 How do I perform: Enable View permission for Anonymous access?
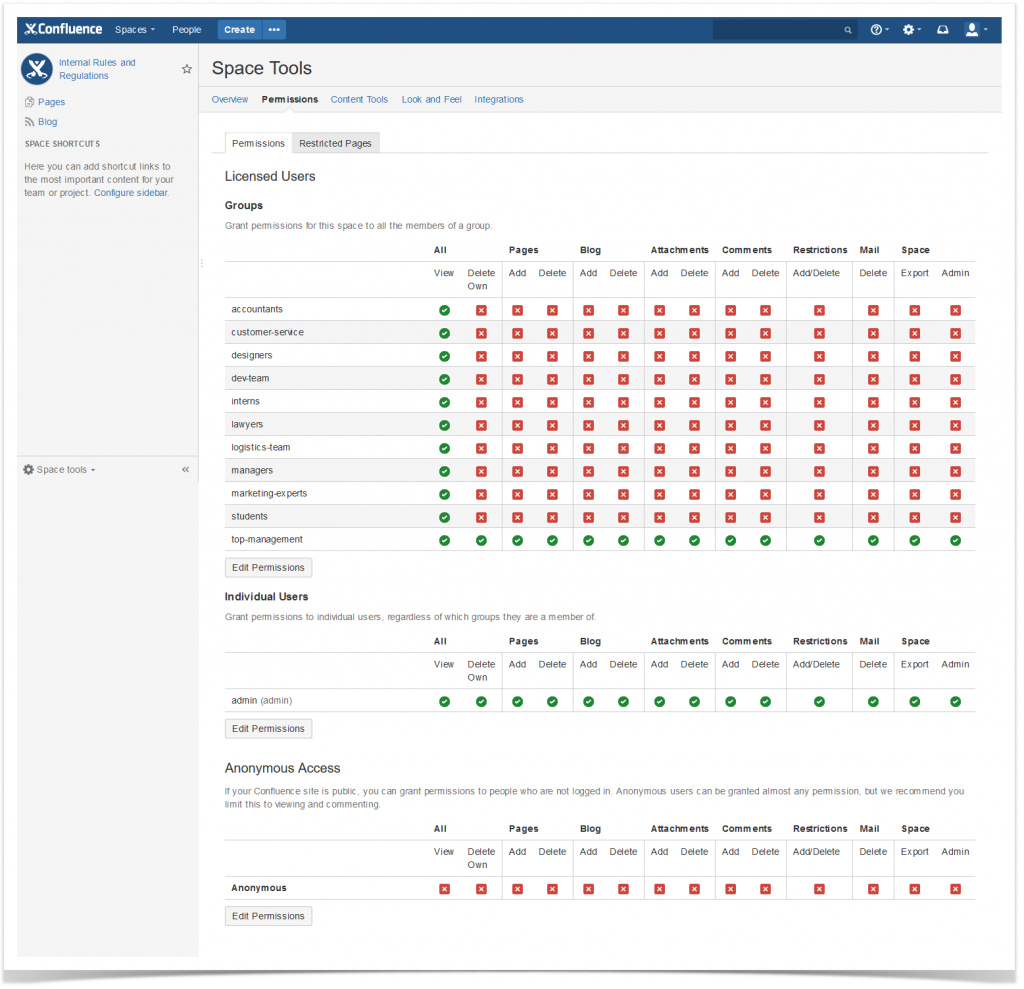coord(444,888)
